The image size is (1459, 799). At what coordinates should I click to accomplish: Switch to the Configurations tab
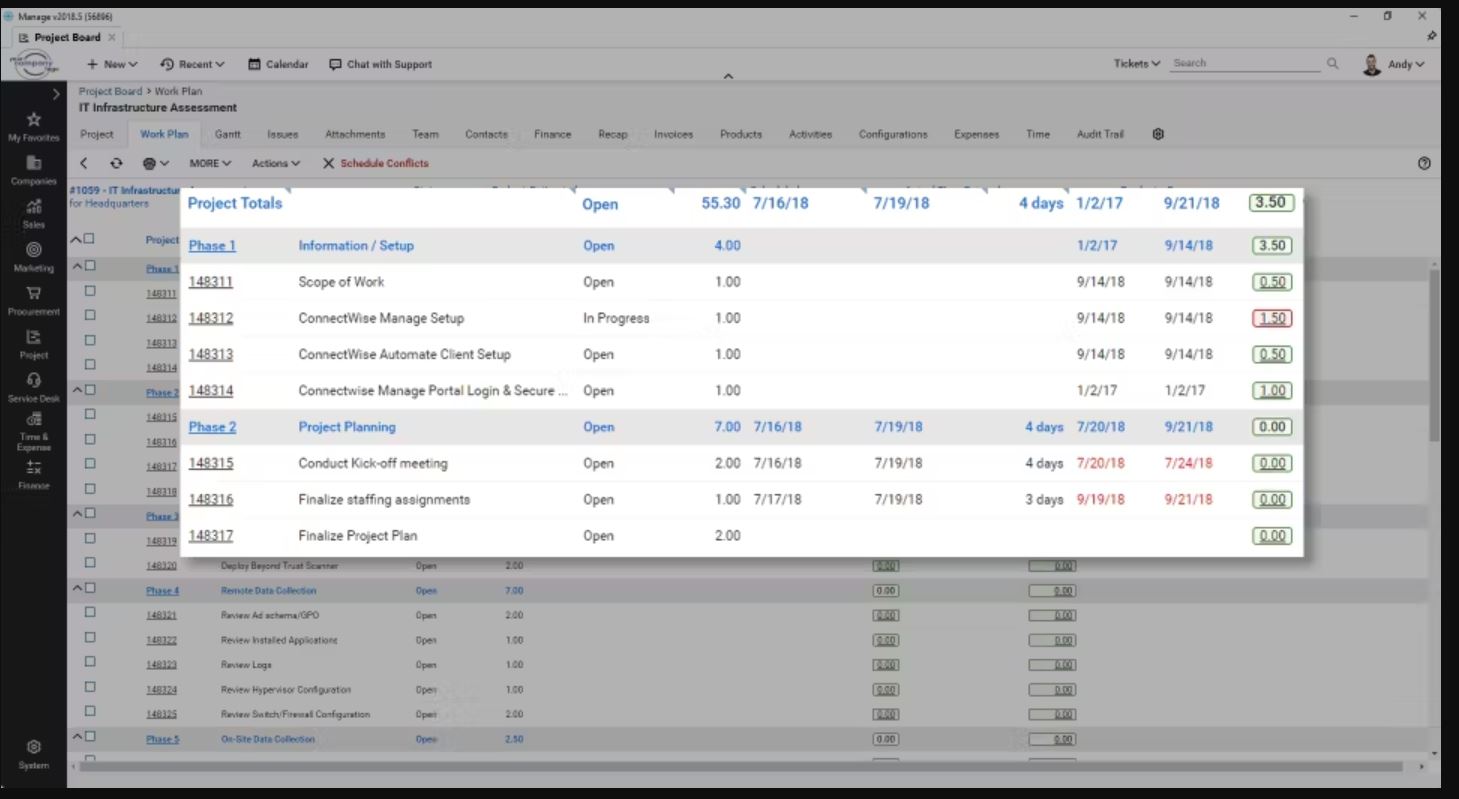click(x=893, y=134)
